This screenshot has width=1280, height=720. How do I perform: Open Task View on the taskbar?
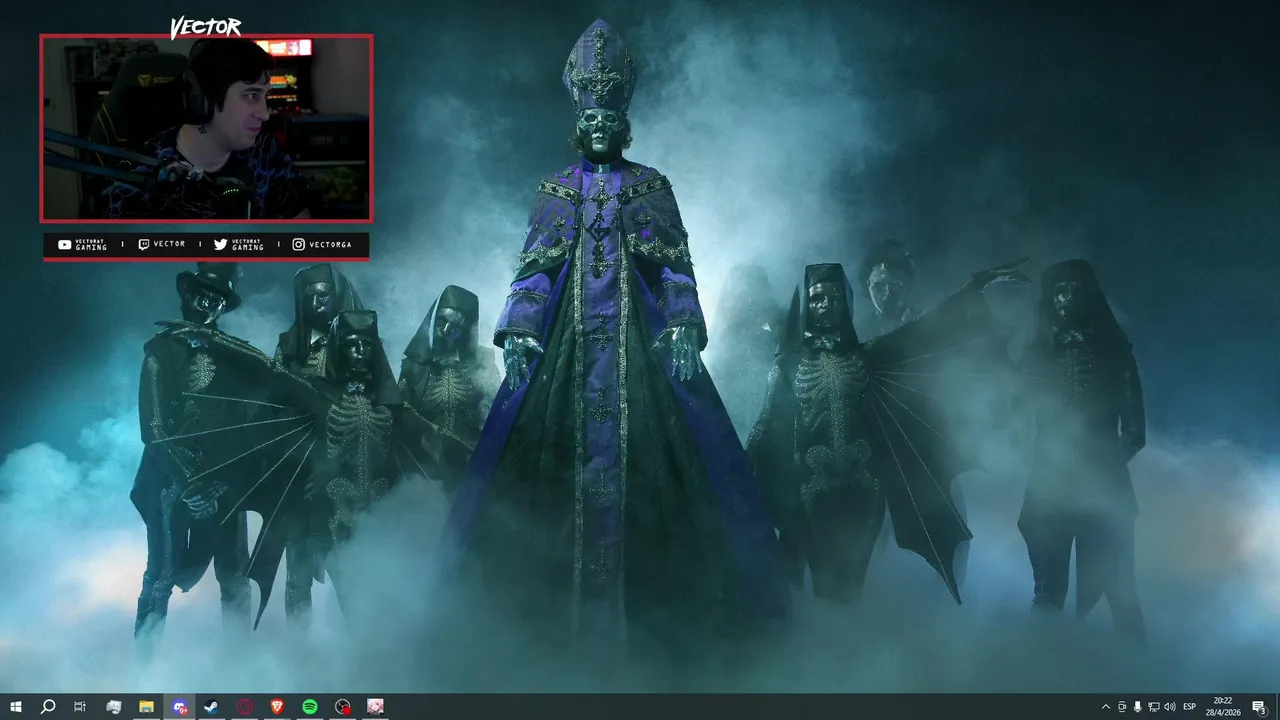point(80,706)
